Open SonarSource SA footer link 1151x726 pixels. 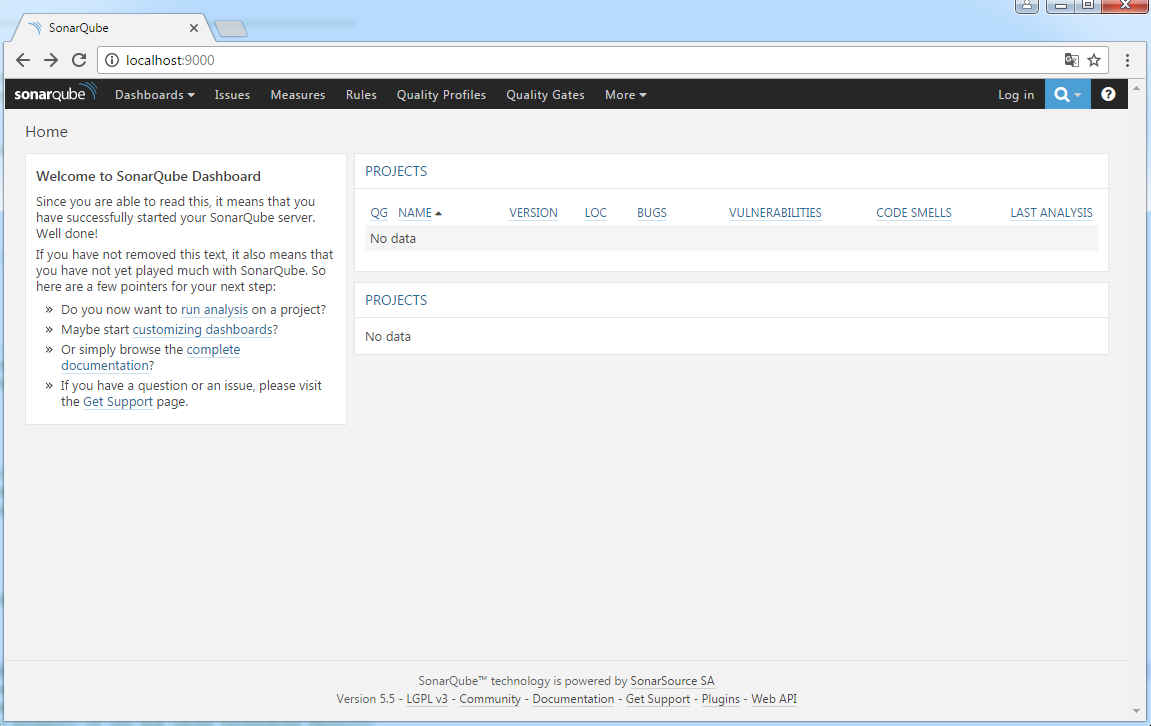672,681
